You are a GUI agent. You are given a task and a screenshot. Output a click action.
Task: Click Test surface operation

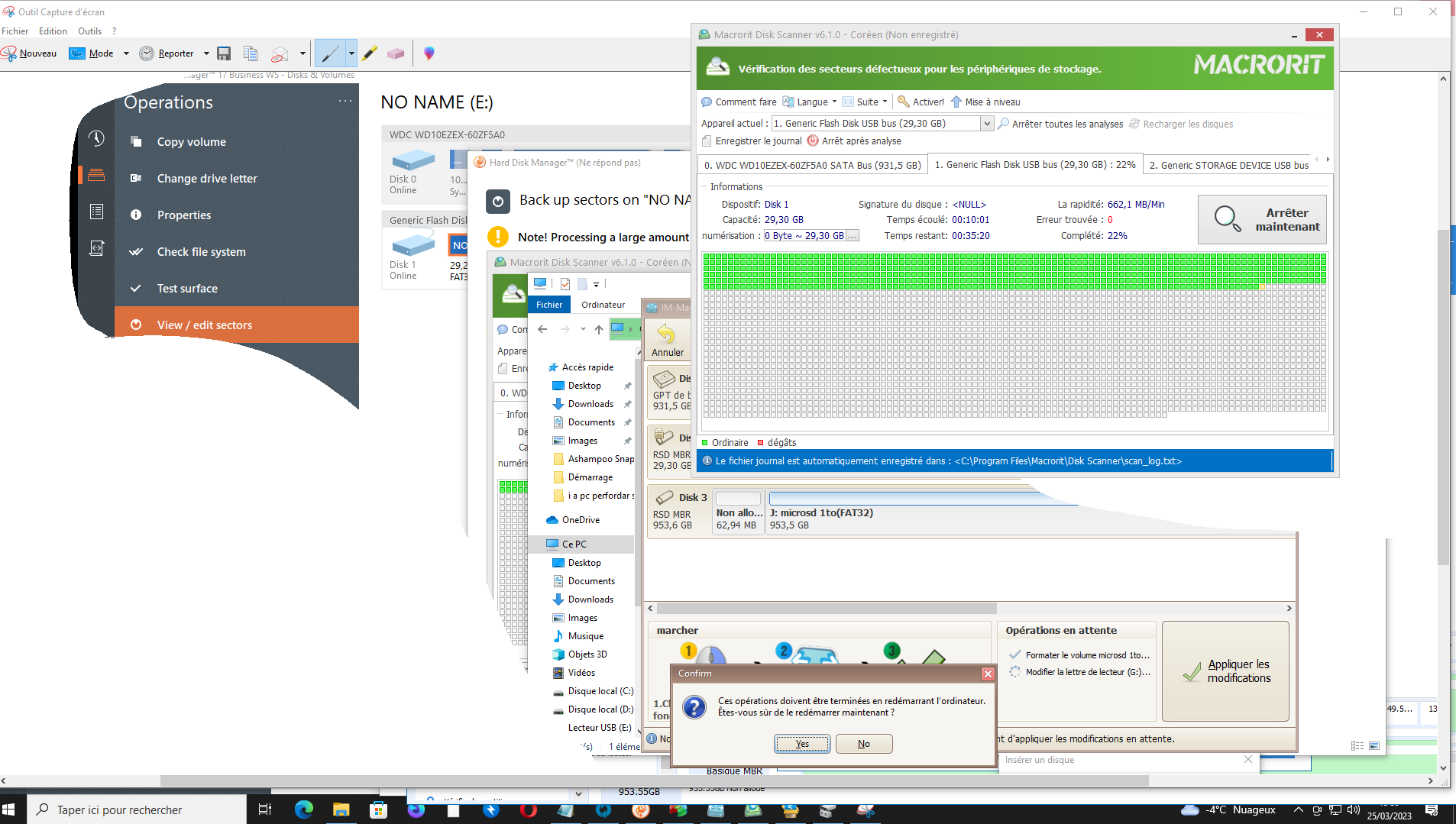tap(187, 289)
